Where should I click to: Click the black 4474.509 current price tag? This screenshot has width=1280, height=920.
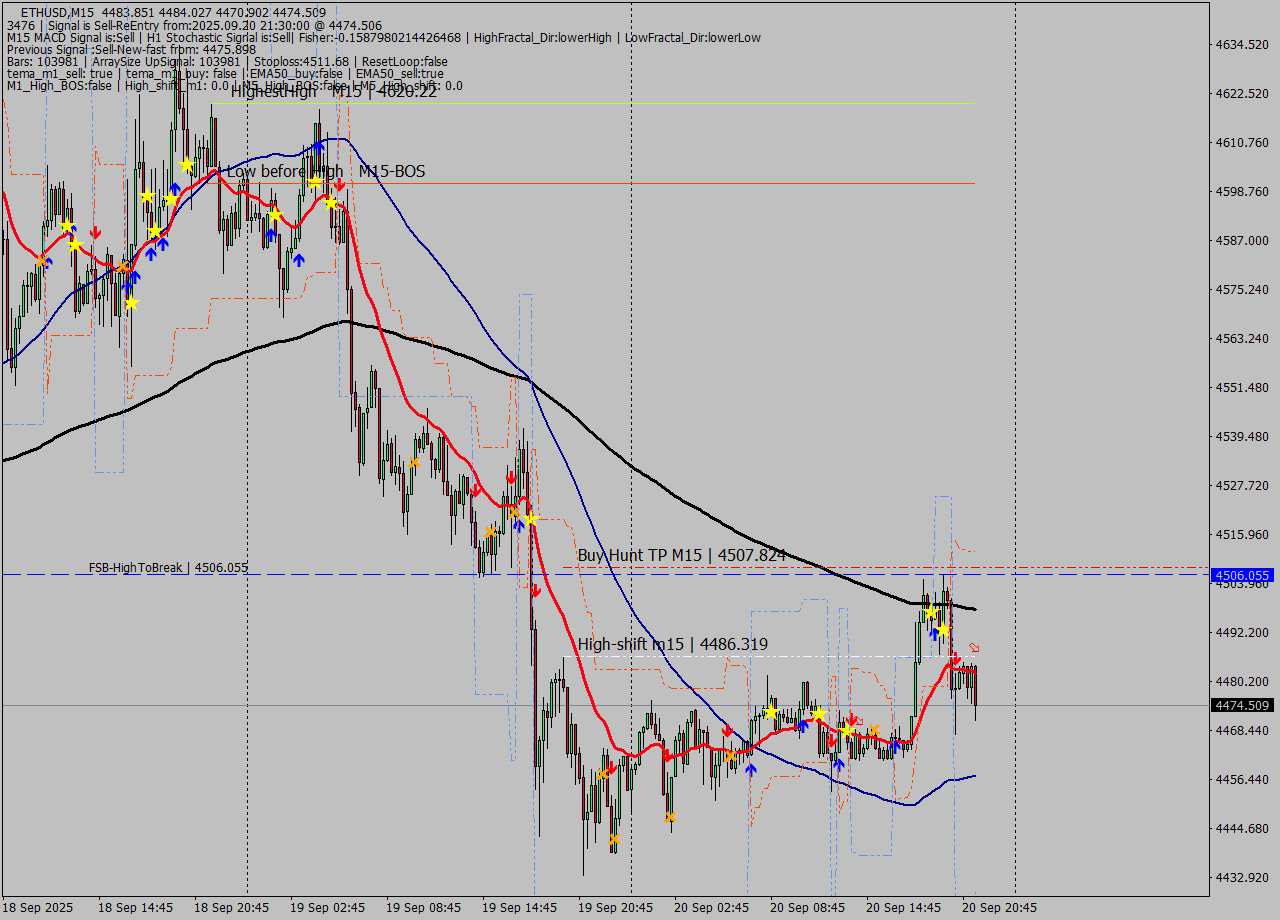pos(1241,706)
